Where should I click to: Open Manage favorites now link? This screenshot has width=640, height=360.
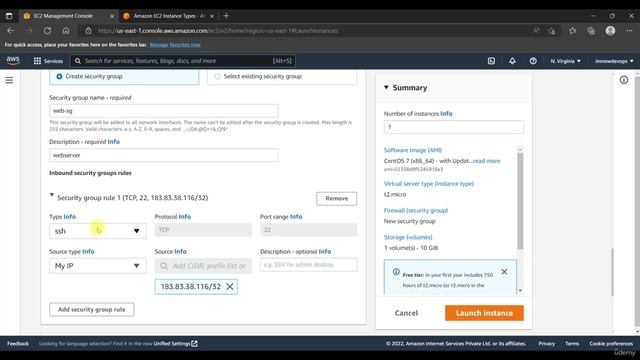(175, 45)
